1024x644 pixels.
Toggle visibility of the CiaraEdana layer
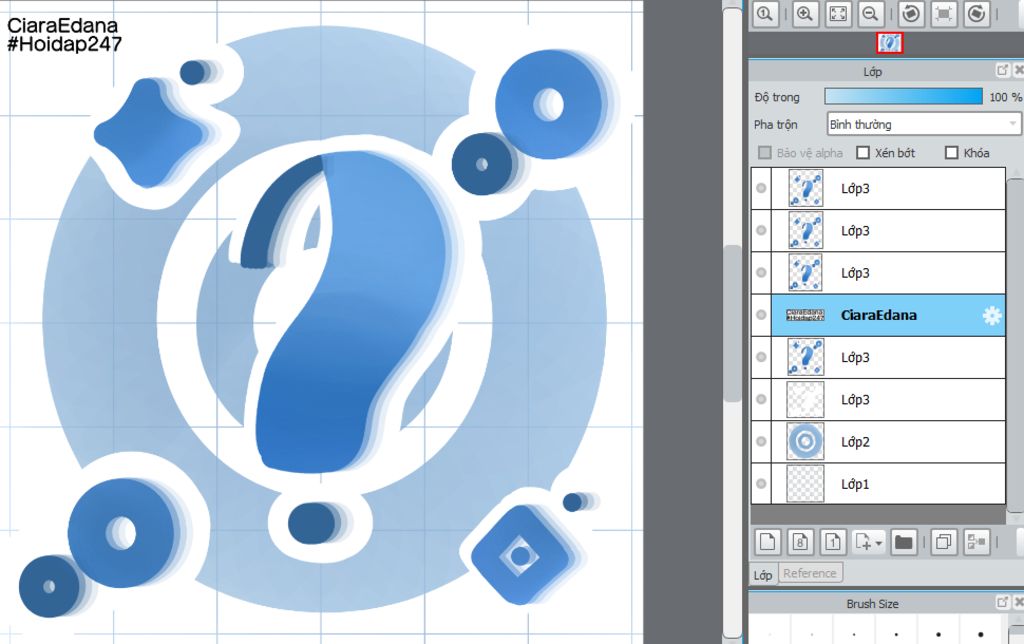(761, 315)
